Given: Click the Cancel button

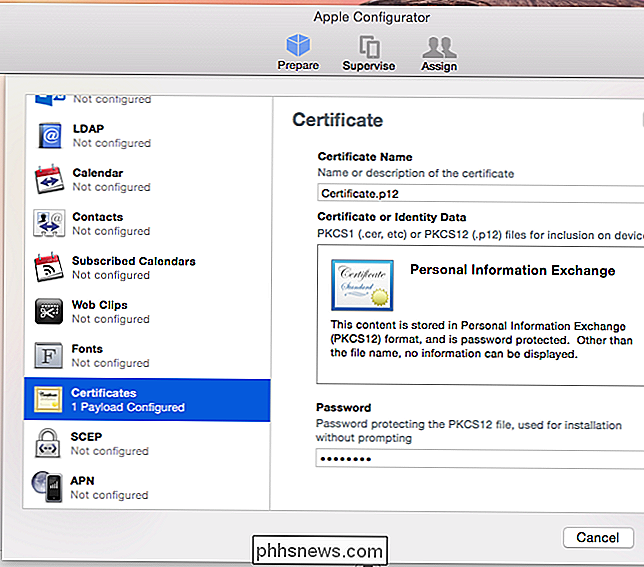Looking at the screenshot, I should click(x=598, y=537).
